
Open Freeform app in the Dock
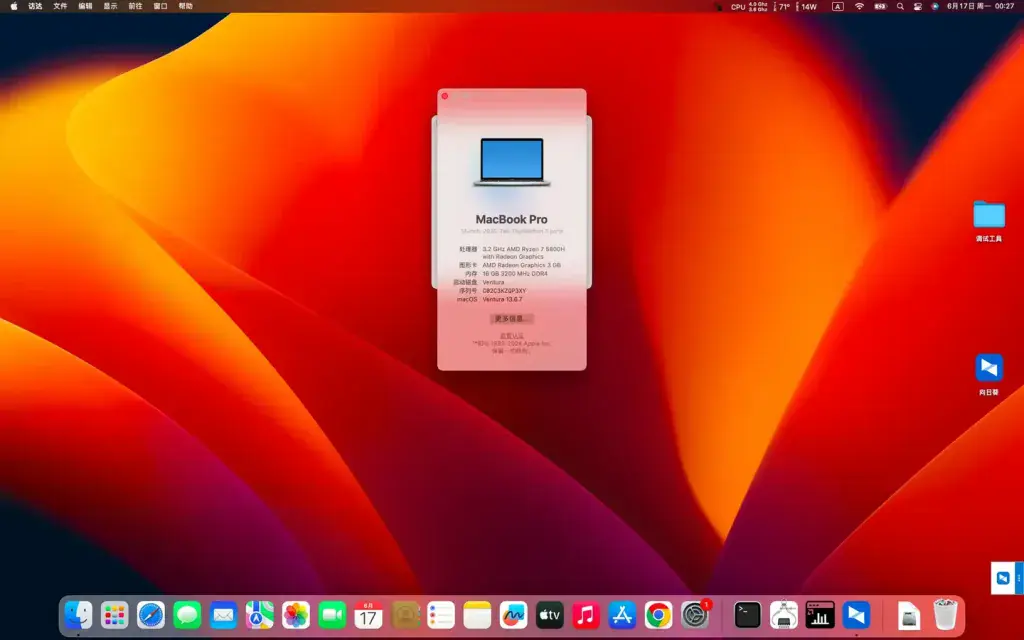[x=513, y=615]
